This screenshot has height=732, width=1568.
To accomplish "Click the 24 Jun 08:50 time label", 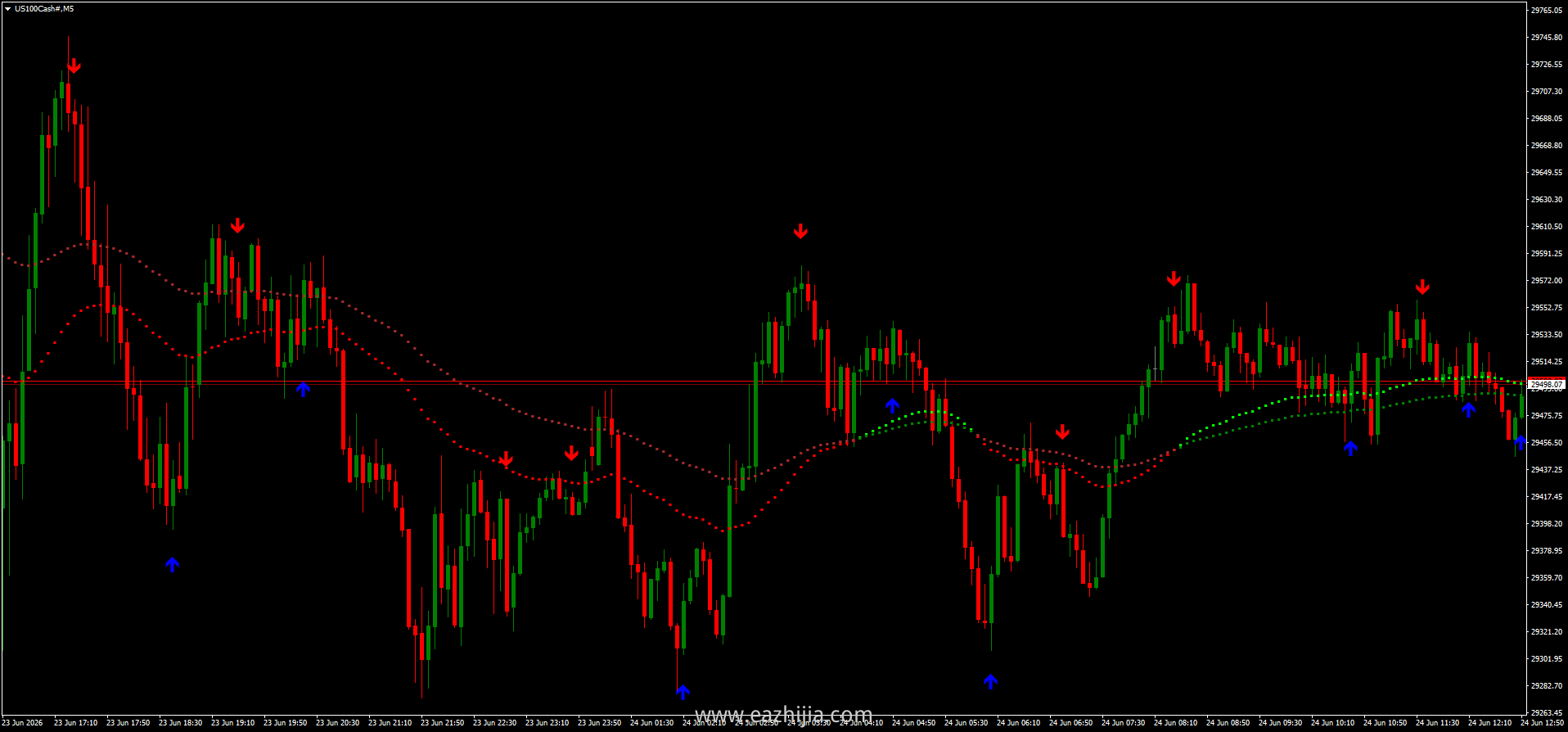I will point(1228,722).
